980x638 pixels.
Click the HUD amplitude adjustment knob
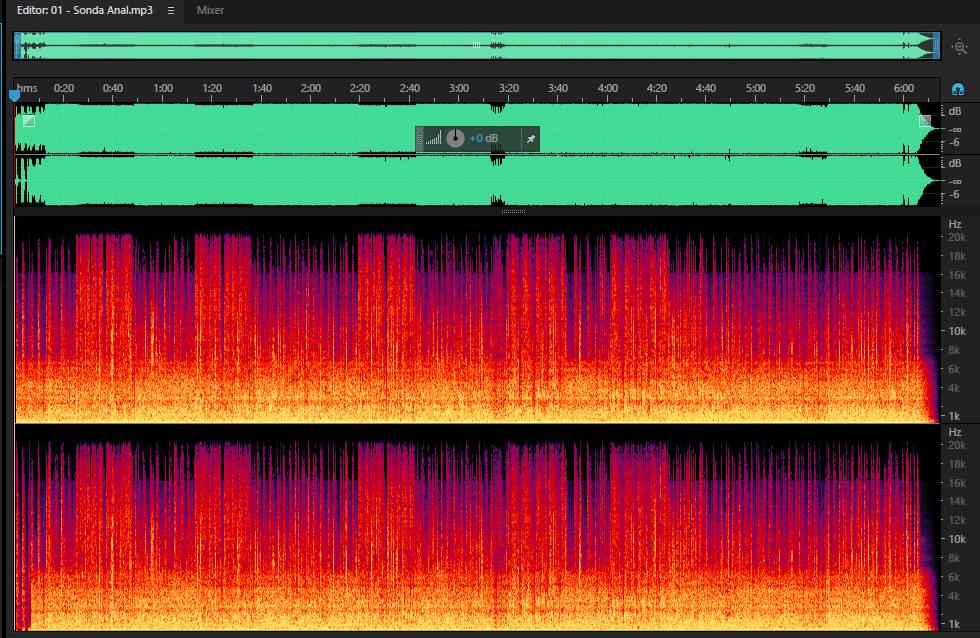(x=455, y=138)
